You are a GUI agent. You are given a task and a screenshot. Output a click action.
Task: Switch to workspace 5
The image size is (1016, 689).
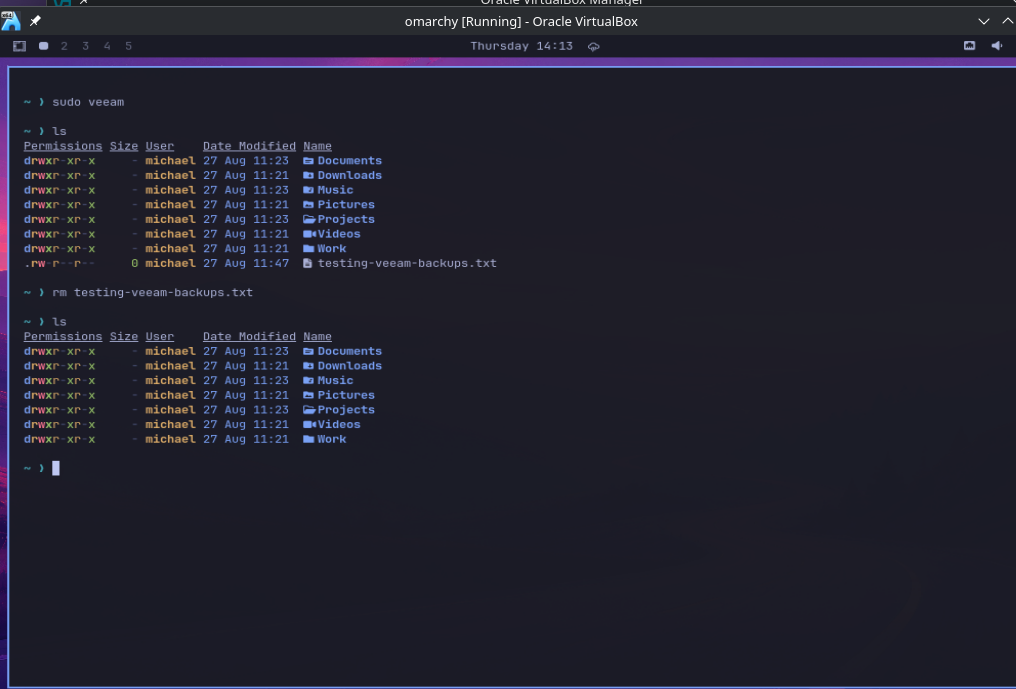128,46
